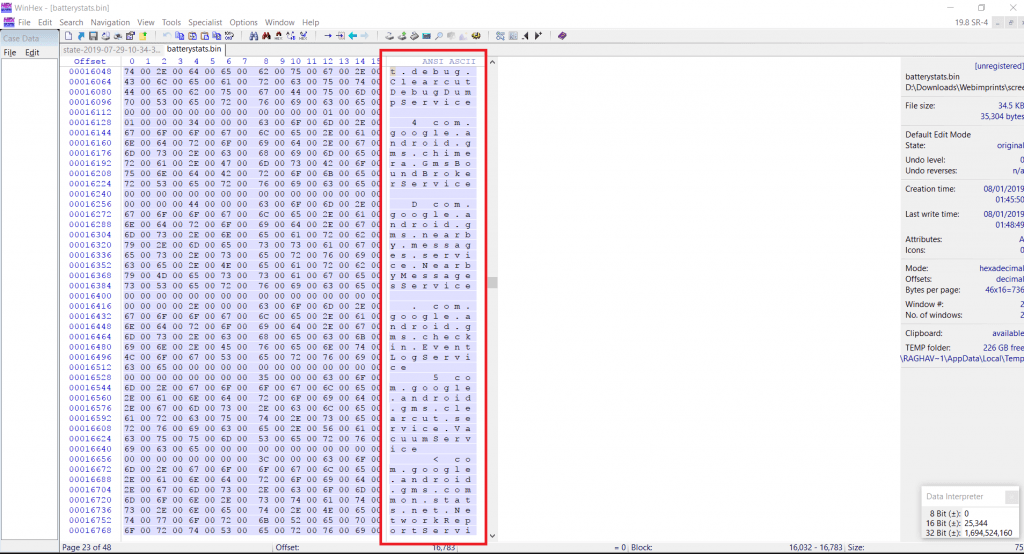This screenshot has width=1024, height=554.
Task: Click the 16,032 - 16,783 block status
Action: (x=816, y=547)
